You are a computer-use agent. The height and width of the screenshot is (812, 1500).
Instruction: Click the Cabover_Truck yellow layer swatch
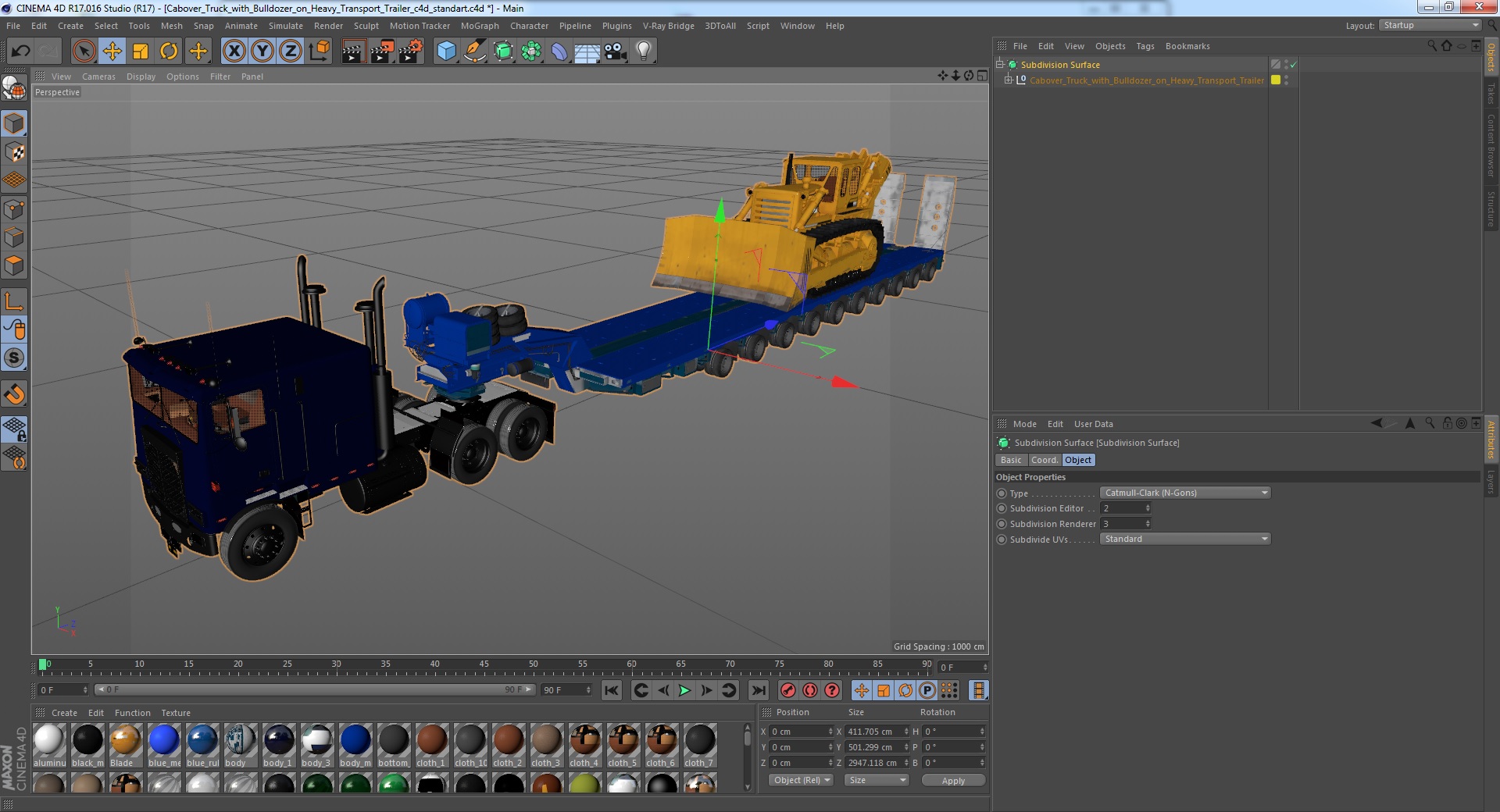1276,80
